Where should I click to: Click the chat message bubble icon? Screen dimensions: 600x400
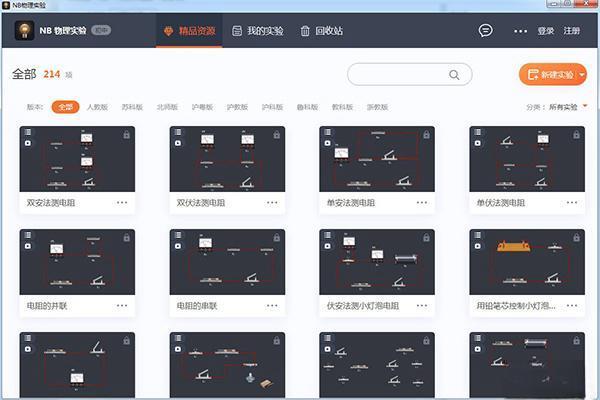(x=486, y=31)
